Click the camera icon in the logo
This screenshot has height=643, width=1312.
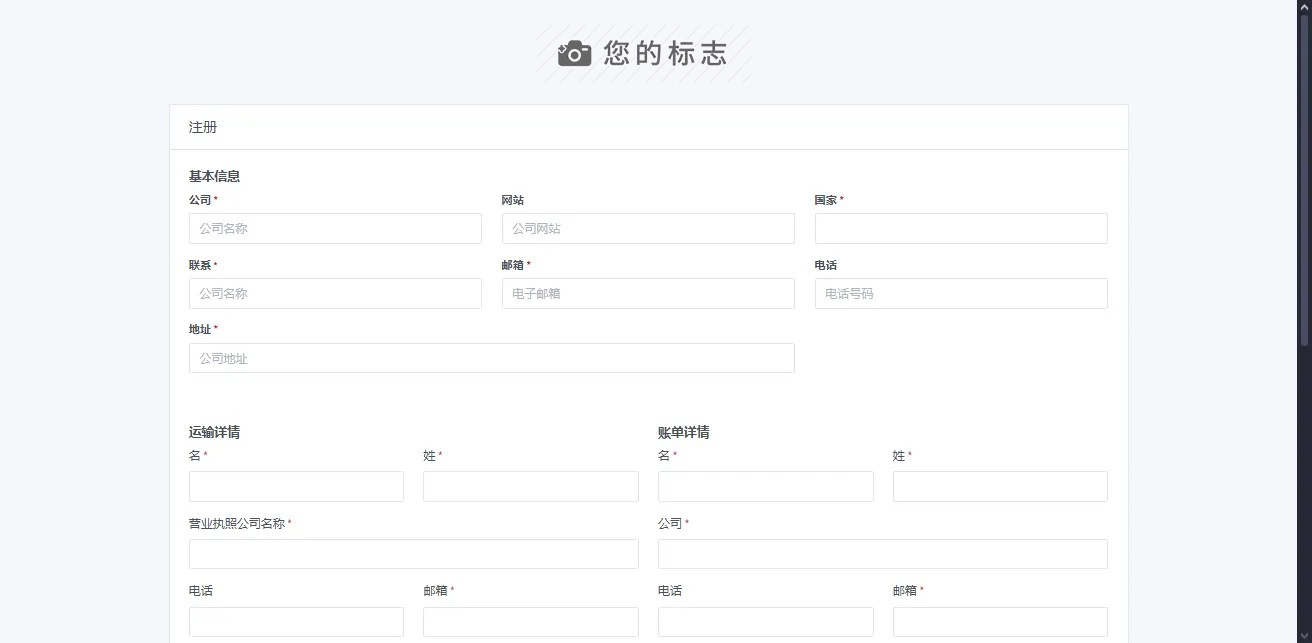coord(574,53)
